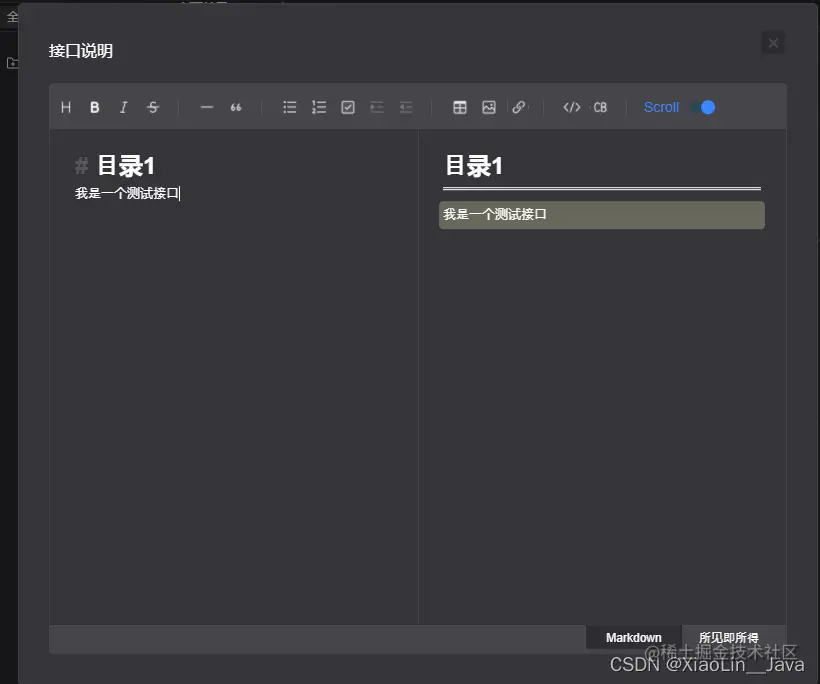This screenshot has height=684, width=820.
Task: Open the heading level selector (H icon)
Action: click(x=66, y=107)
